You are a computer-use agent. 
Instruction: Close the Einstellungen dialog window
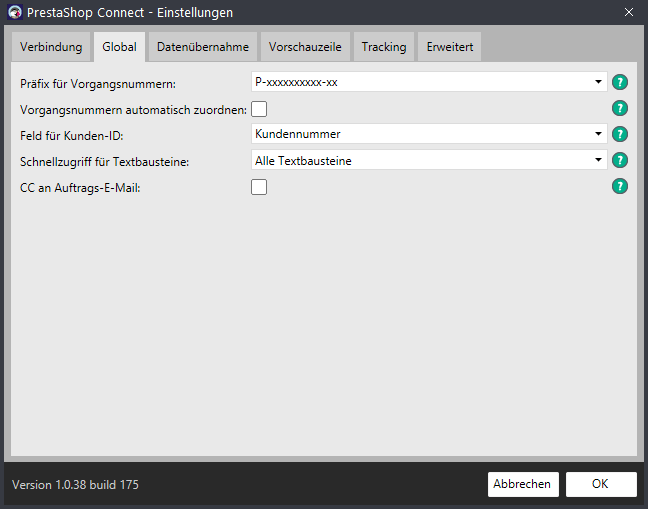[x=629, y=12]
